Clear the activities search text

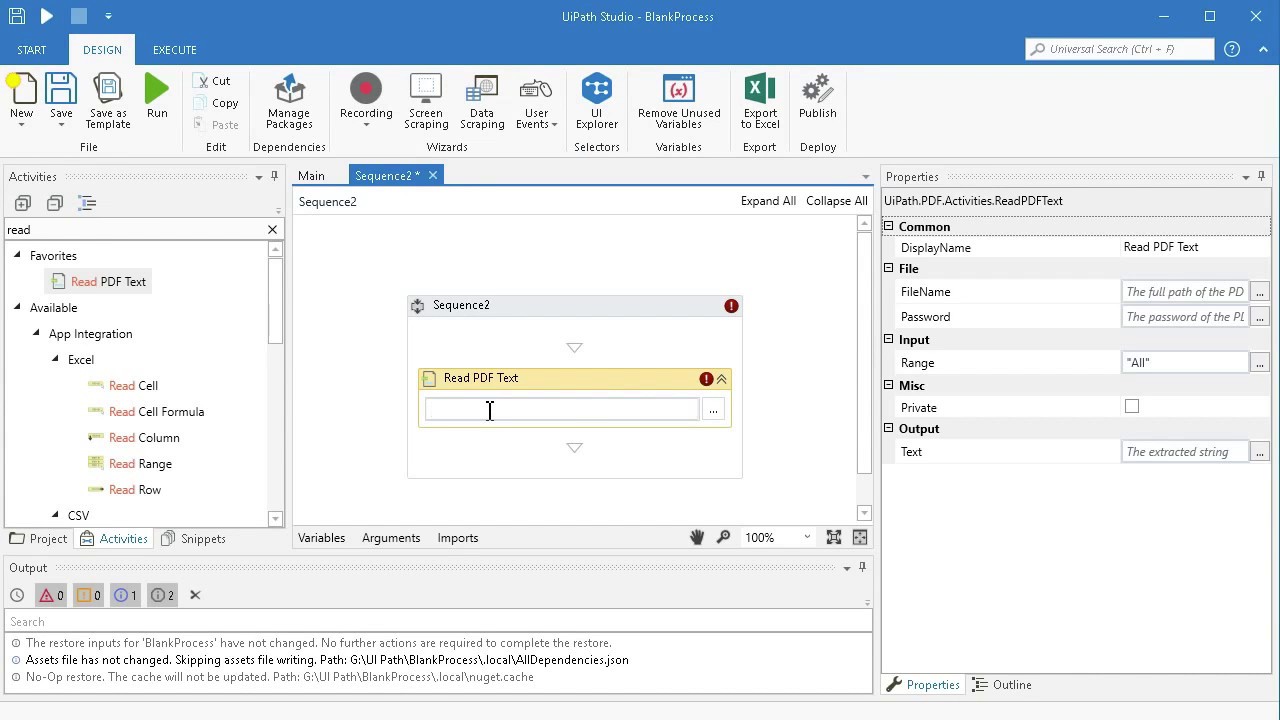pos(272,230)
